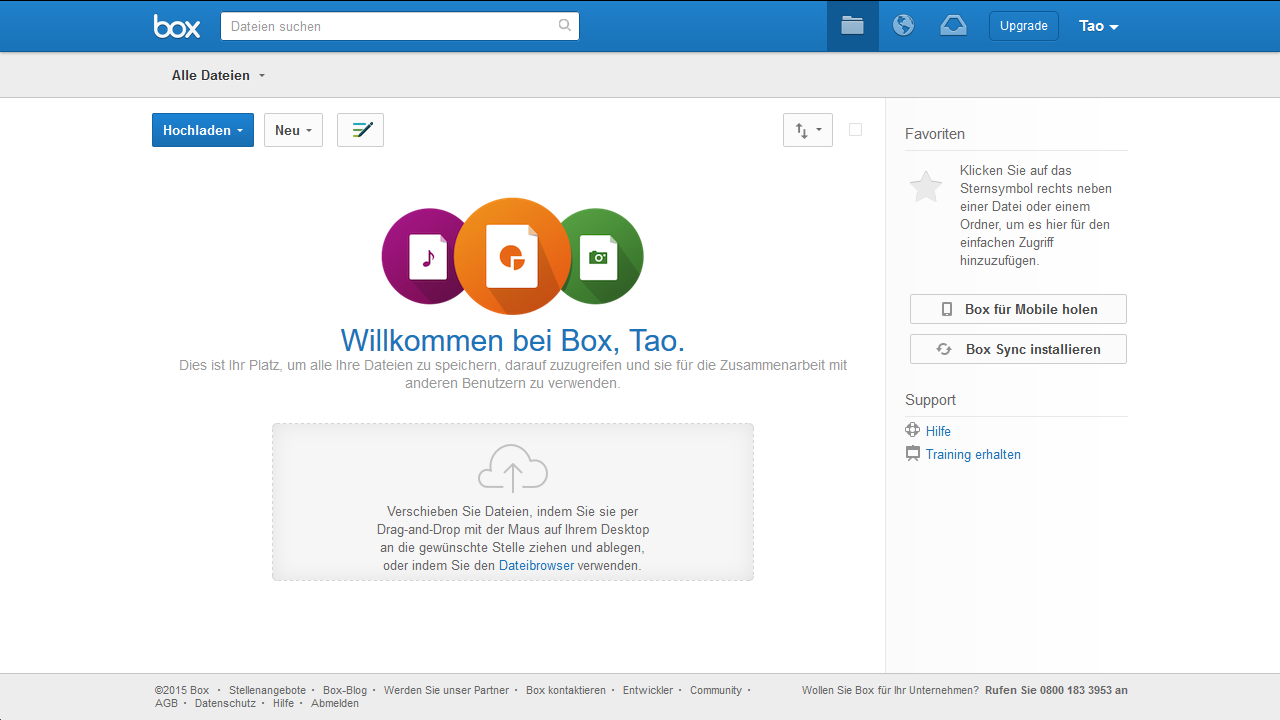Open the All Files folder icon in header

pyautogui.click(x=852, y=26)
